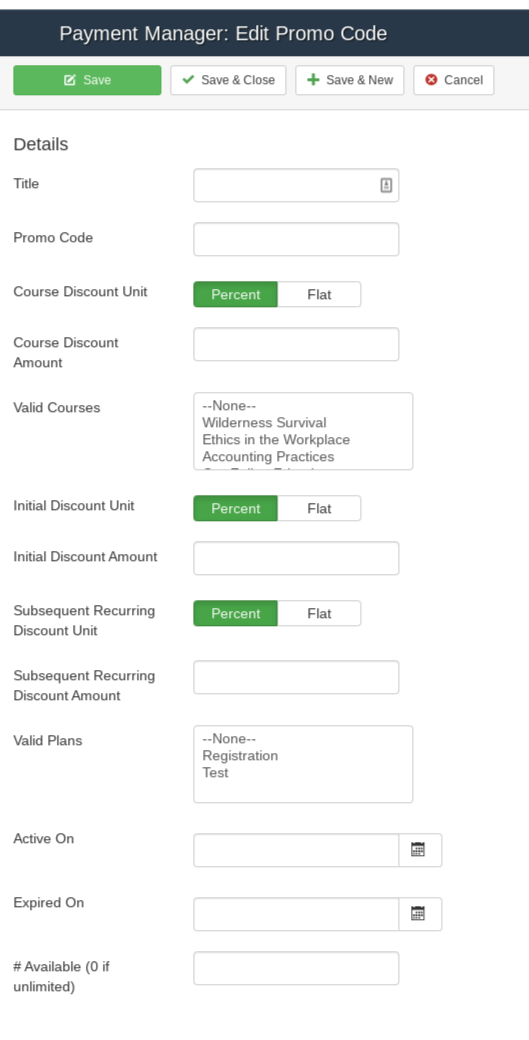This screenshot has height=1040, width=529.
Task: Set Initial Discount Unit to Flat
Action: click(319, 508)
